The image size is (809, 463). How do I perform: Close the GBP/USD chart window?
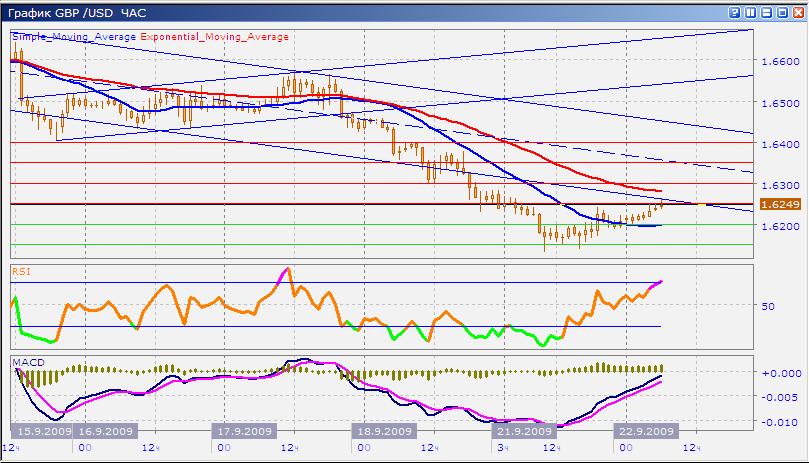tap(796, 11)
